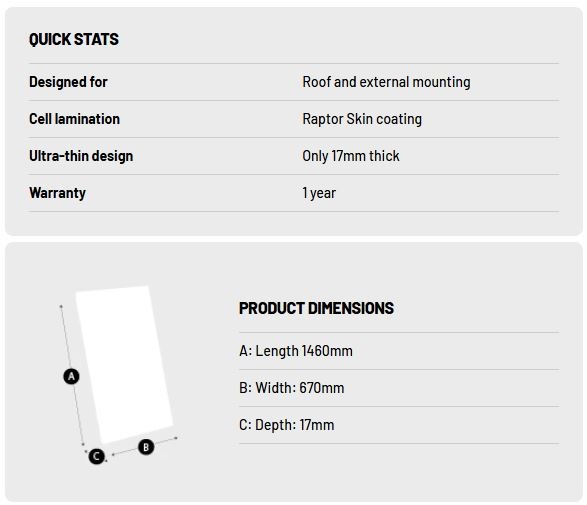Viewport: 587px width, 505px height.
Task: Click the B width marker icon
Action: tap(146, 447)
